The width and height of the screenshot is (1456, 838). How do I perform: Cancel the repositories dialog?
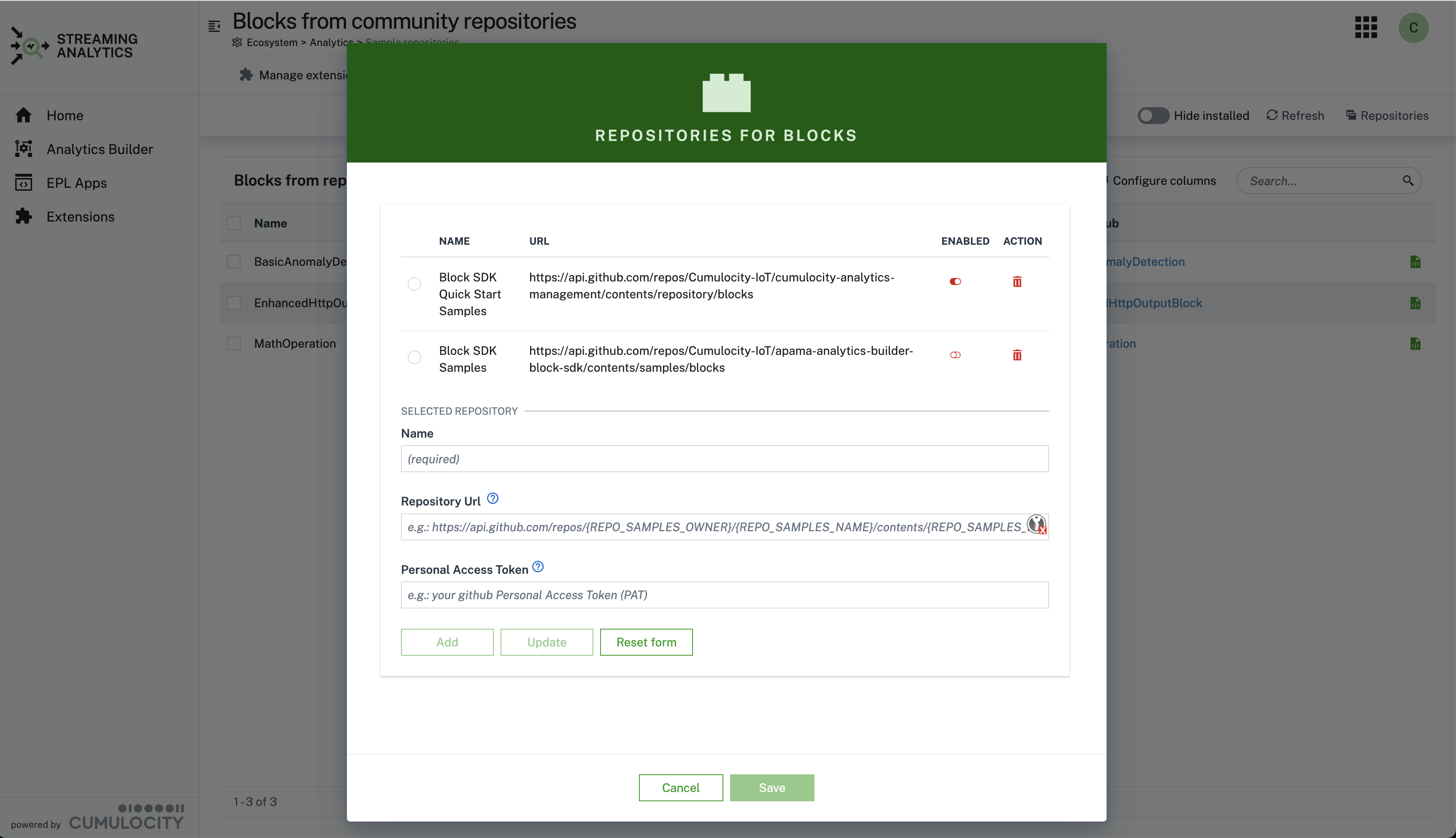pos(681,788)
